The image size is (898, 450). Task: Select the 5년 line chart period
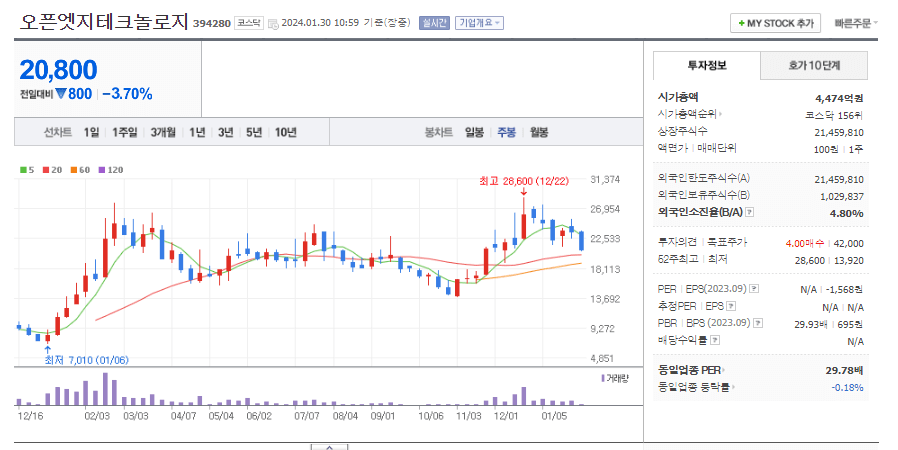[254, 132]
